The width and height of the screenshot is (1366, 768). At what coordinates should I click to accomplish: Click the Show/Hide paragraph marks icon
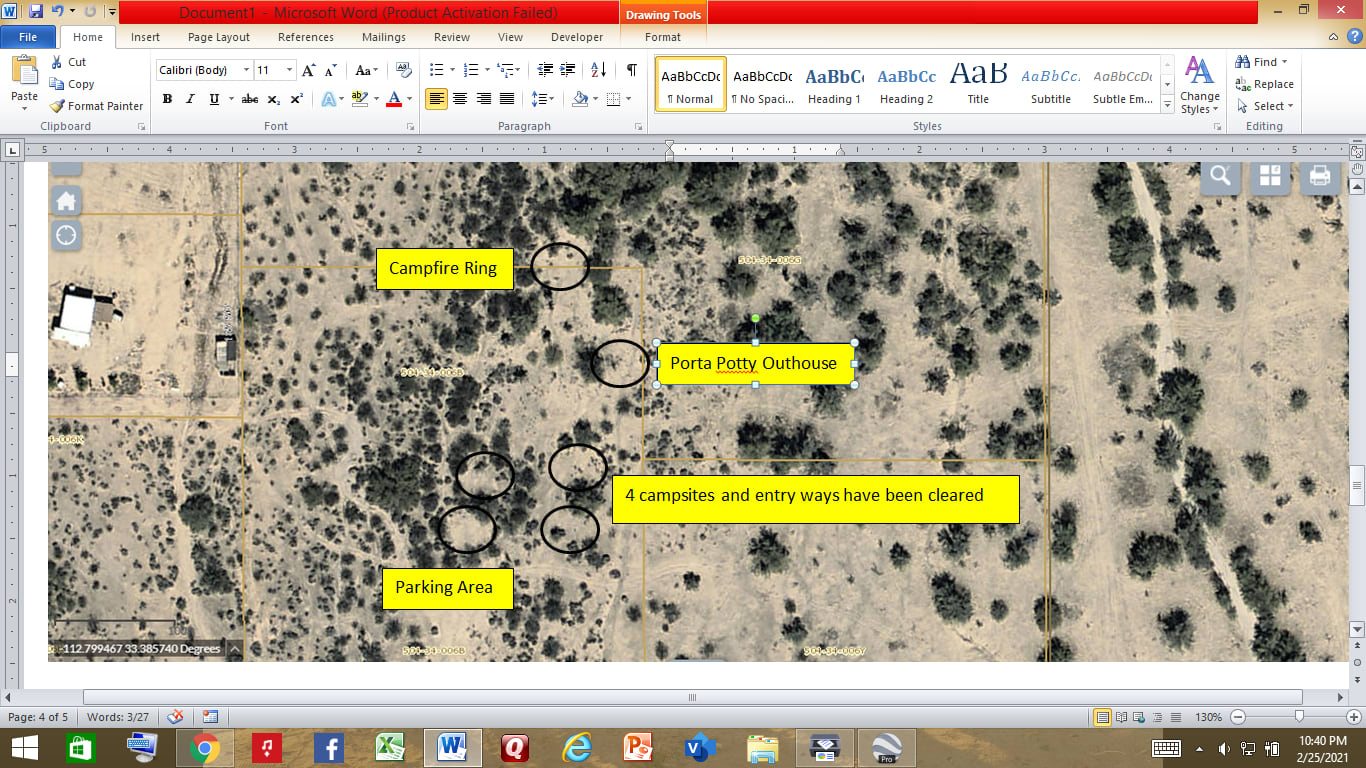coord(631,70)
